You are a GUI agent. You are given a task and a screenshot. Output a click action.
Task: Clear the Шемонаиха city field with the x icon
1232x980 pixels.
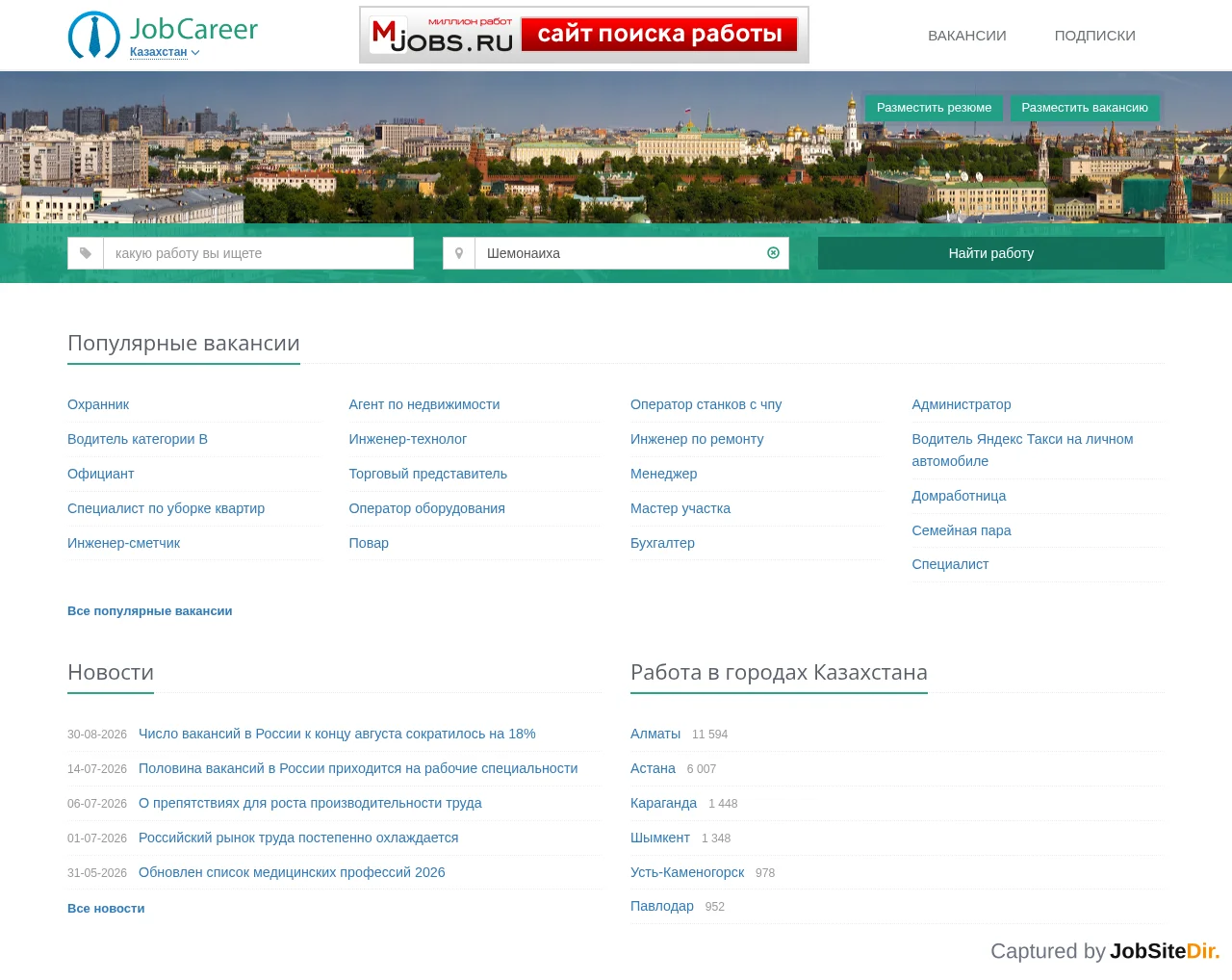[x=773, y=253]
